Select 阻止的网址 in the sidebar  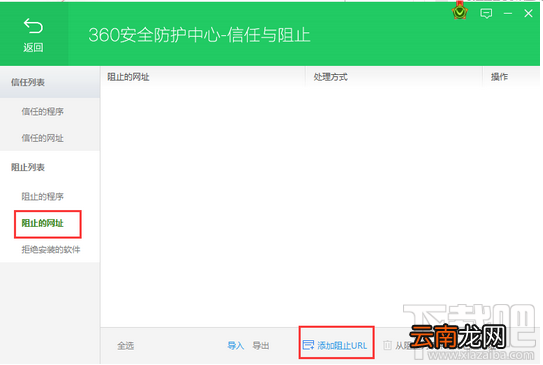(x=43, y=223)
